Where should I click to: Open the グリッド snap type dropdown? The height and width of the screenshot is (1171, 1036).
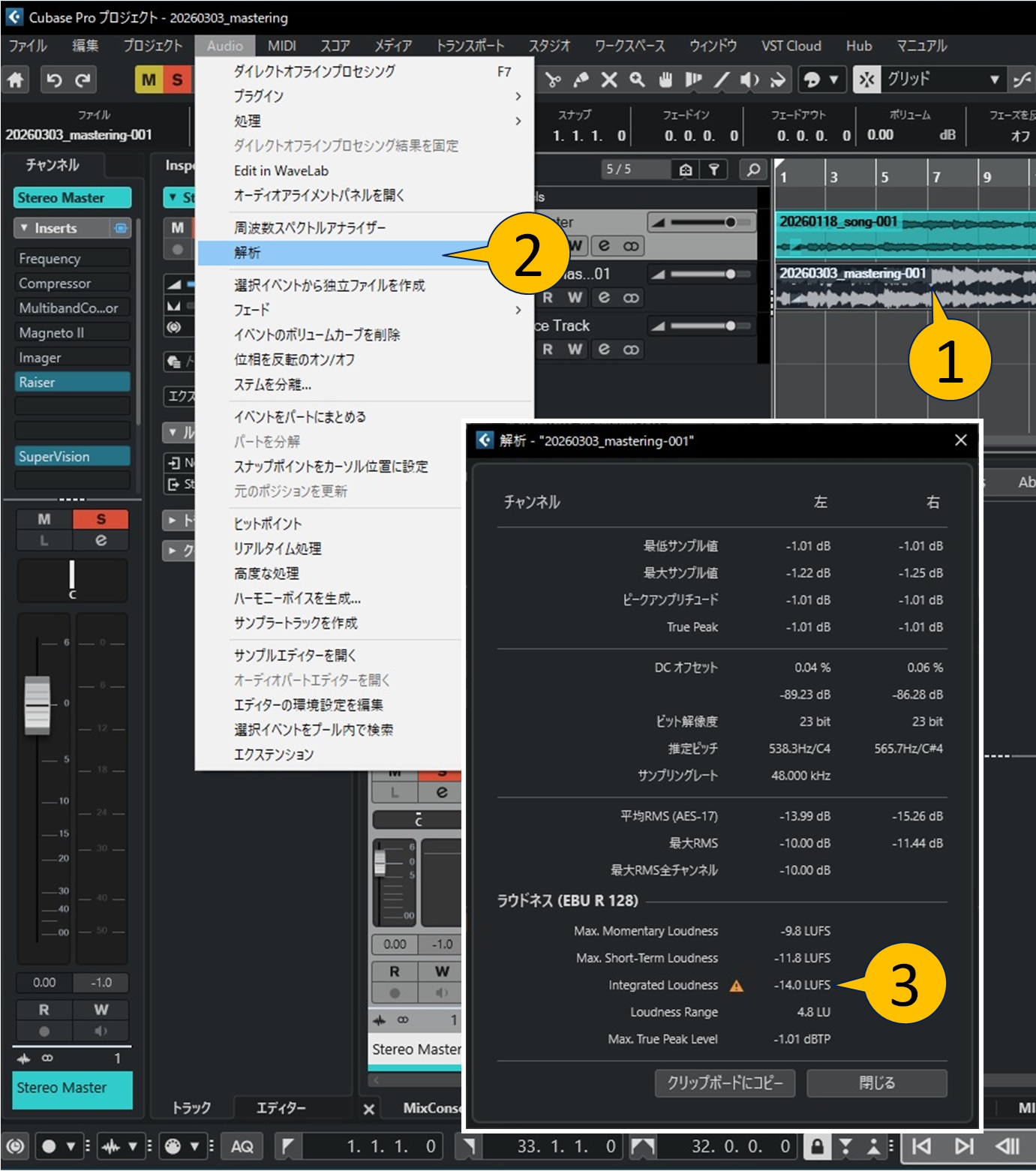[x=994, y=80]
